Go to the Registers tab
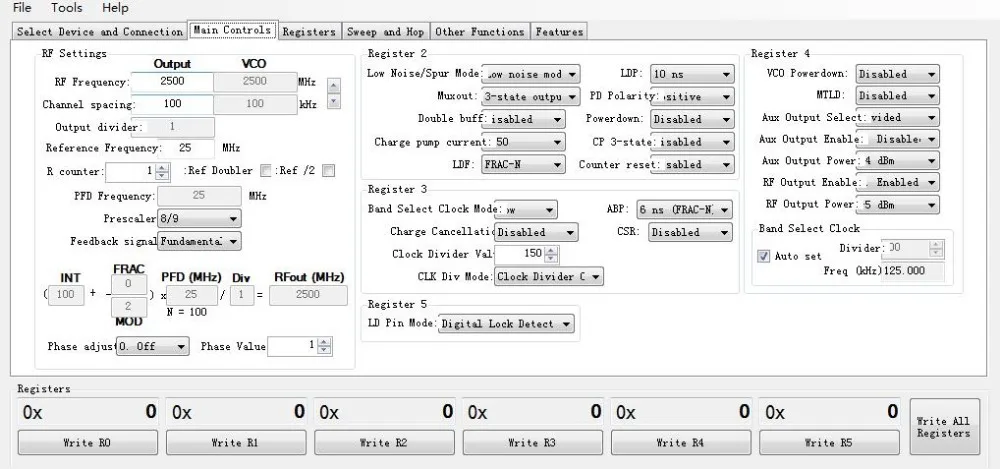This screenshot has height=469, width=1000. click(x=309, y=32)
